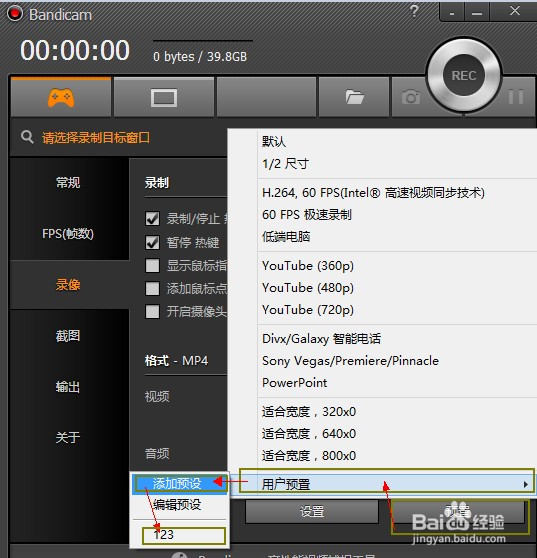
Task: Click the 预置 button
Action: click(x=458, y=512)
